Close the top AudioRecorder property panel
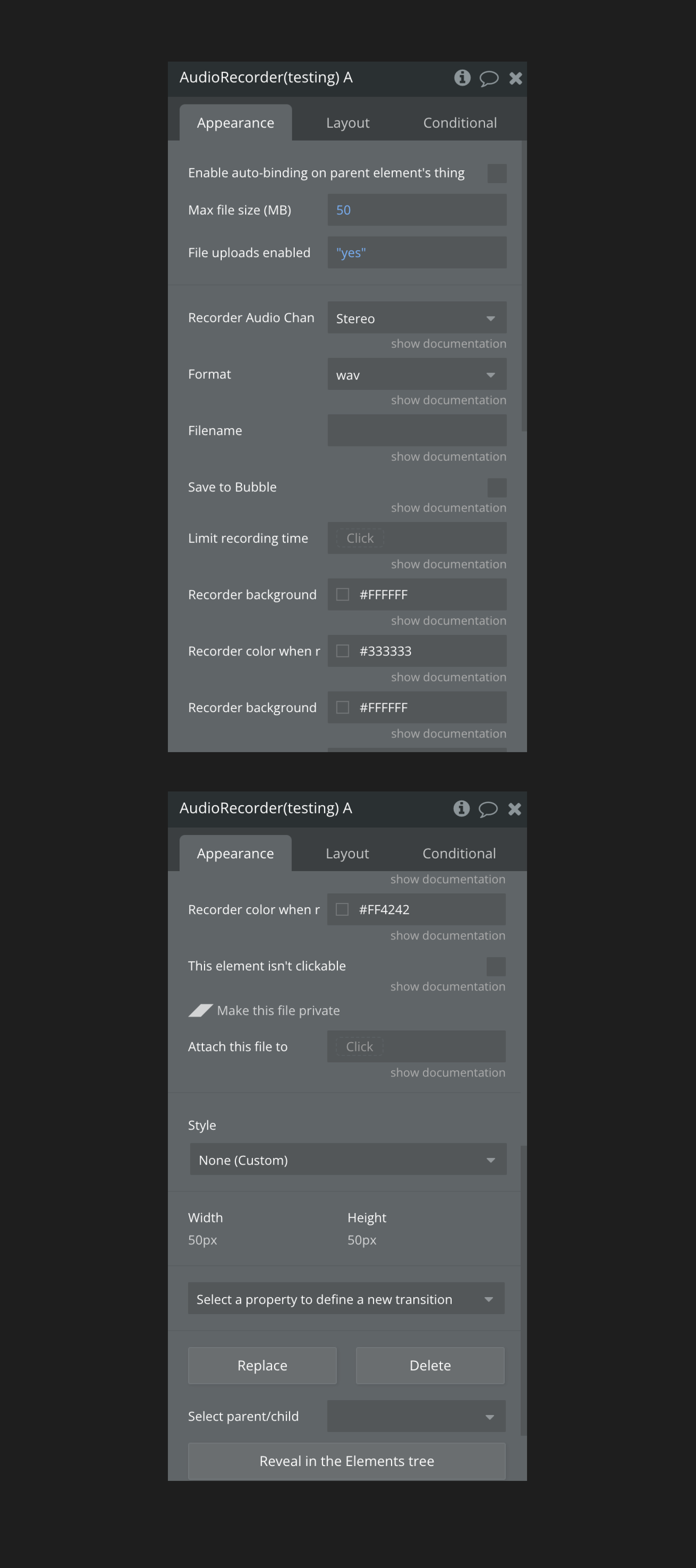The image size is (696, 1568). point(515,79)
